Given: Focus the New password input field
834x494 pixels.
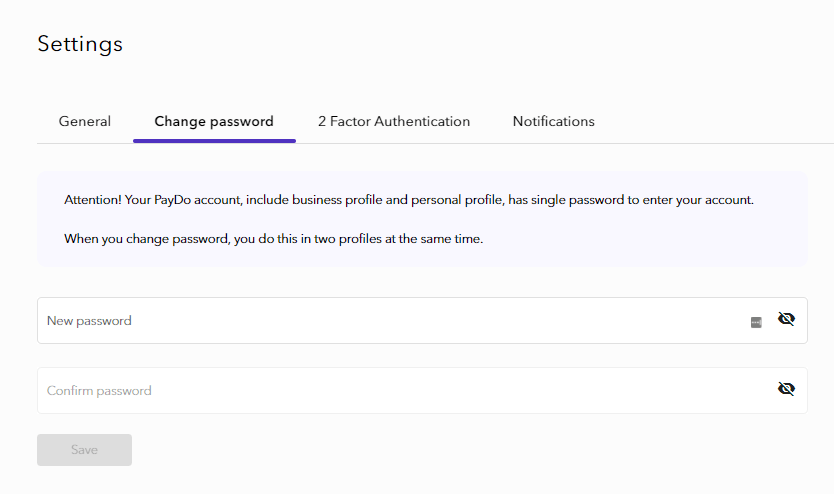Looking at the screenshot, I should point(390,321).
